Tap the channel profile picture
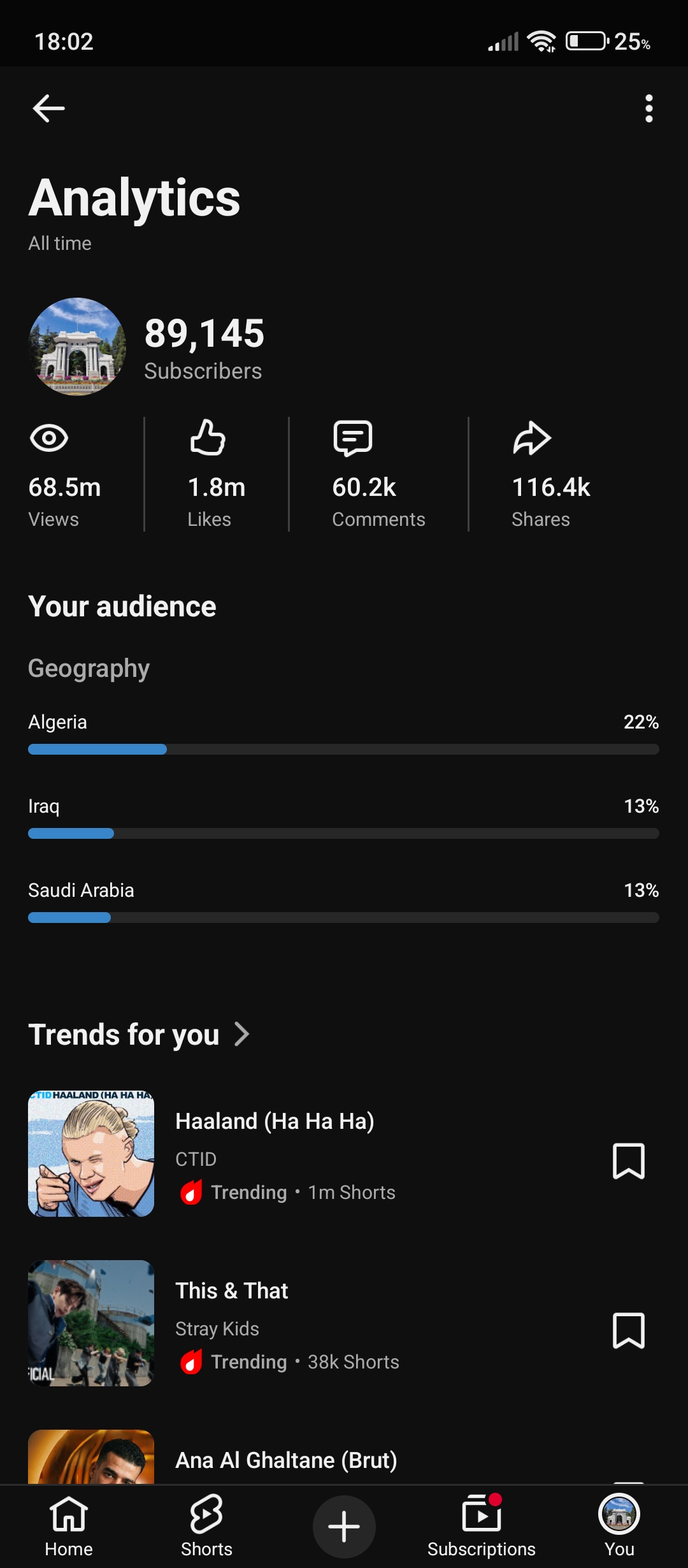This screenshot has height=1568, width=688. tap(77, 347)
